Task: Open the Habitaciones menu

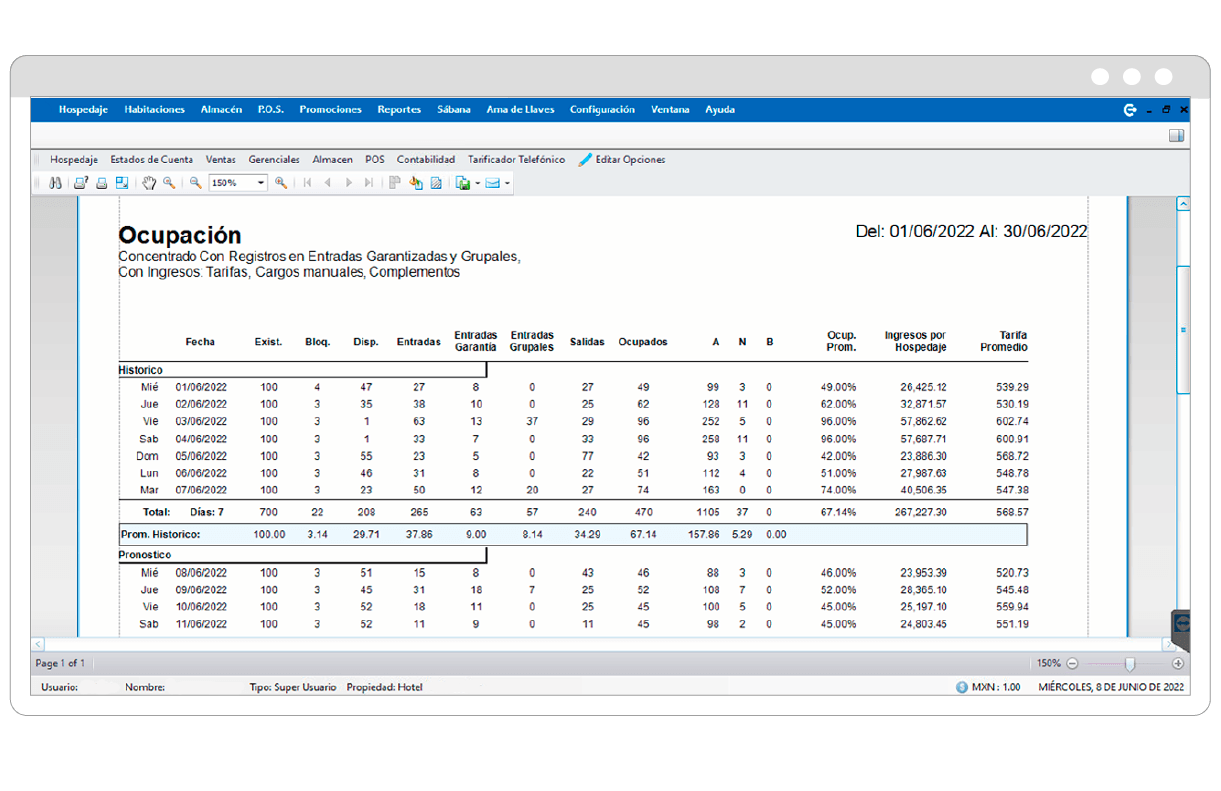Action: [155, 110]
